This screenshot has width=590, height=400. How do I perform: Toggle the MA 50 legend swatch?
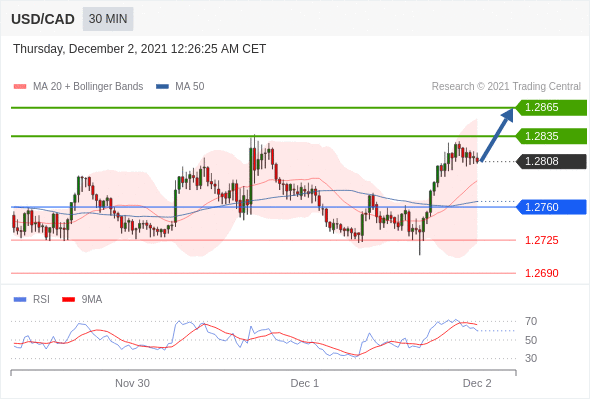[163, 87]
